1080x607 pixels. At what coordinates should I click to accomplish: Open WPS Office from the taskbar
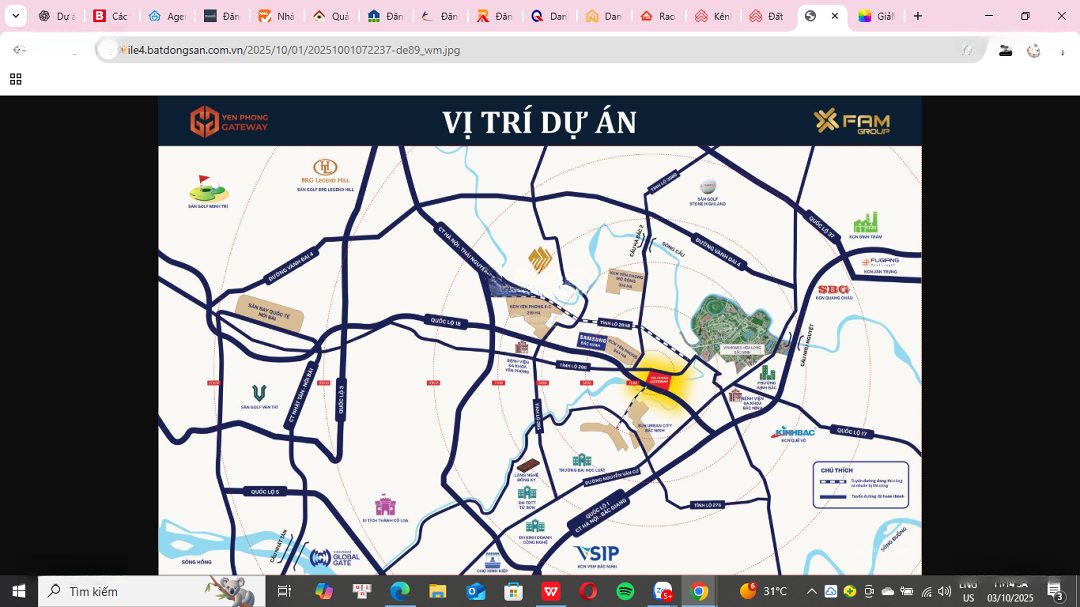click(550, 591)
